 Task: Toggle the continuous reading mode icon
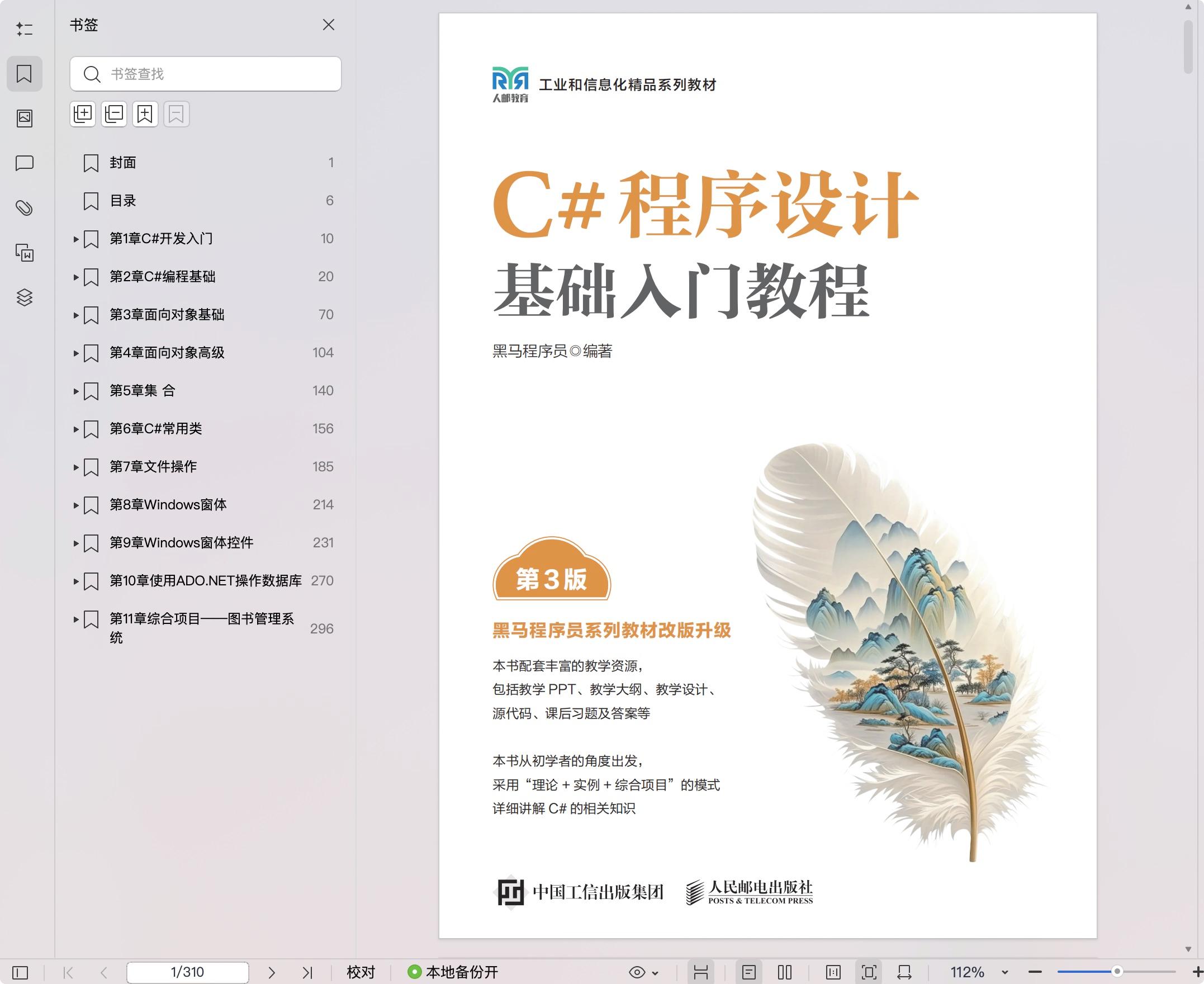pyautogui.click(x=701, y=973)
